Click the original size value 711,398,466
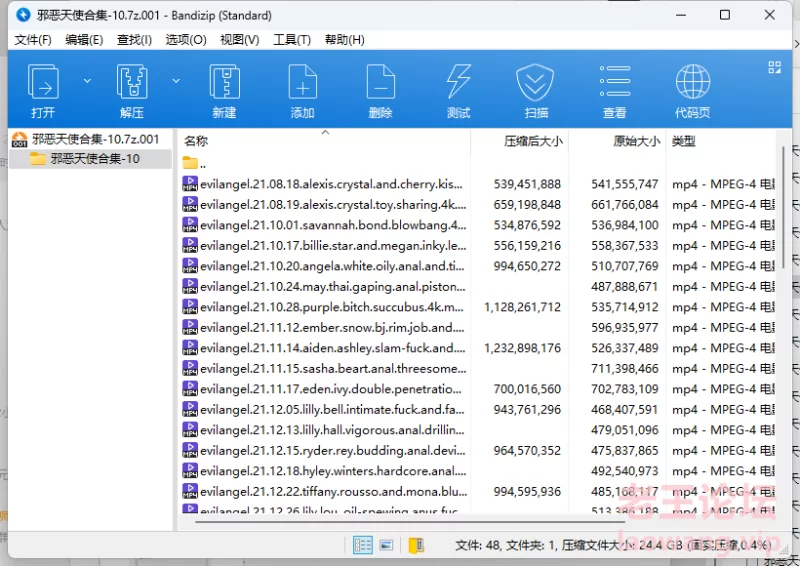800x566 pixels. 625,368
